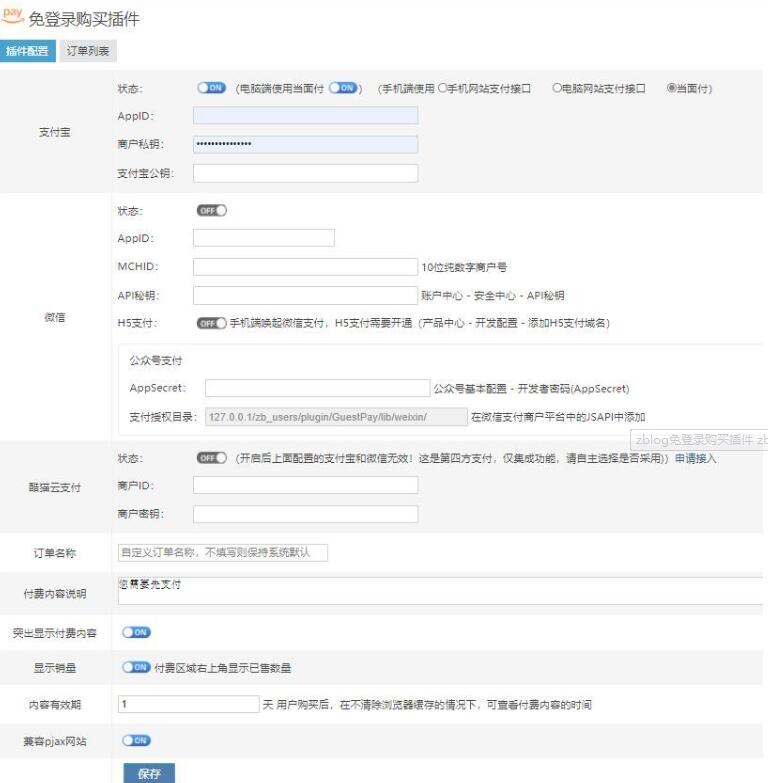
Task: Click the 付费内容说明 text area
Action: 440,591
